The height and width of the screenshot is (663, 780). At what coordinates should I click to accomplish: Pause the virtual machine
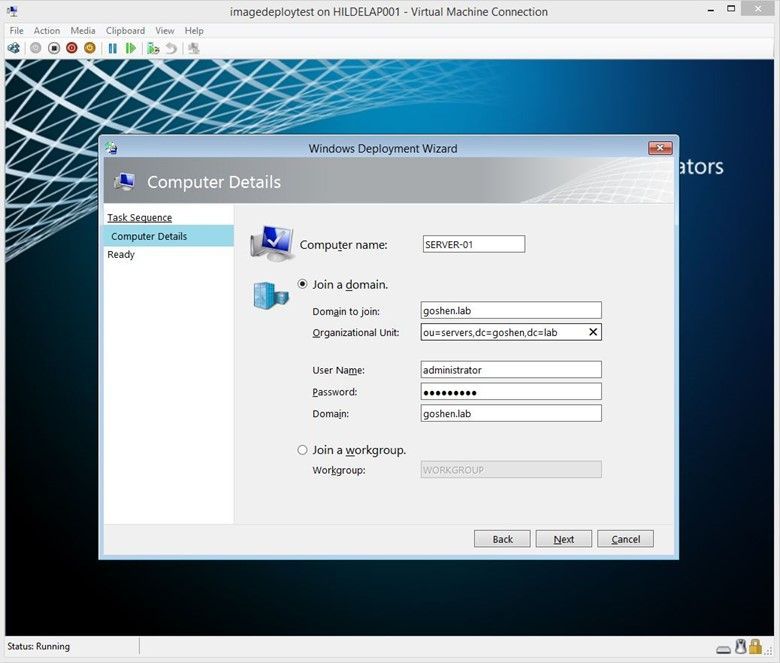113,48
